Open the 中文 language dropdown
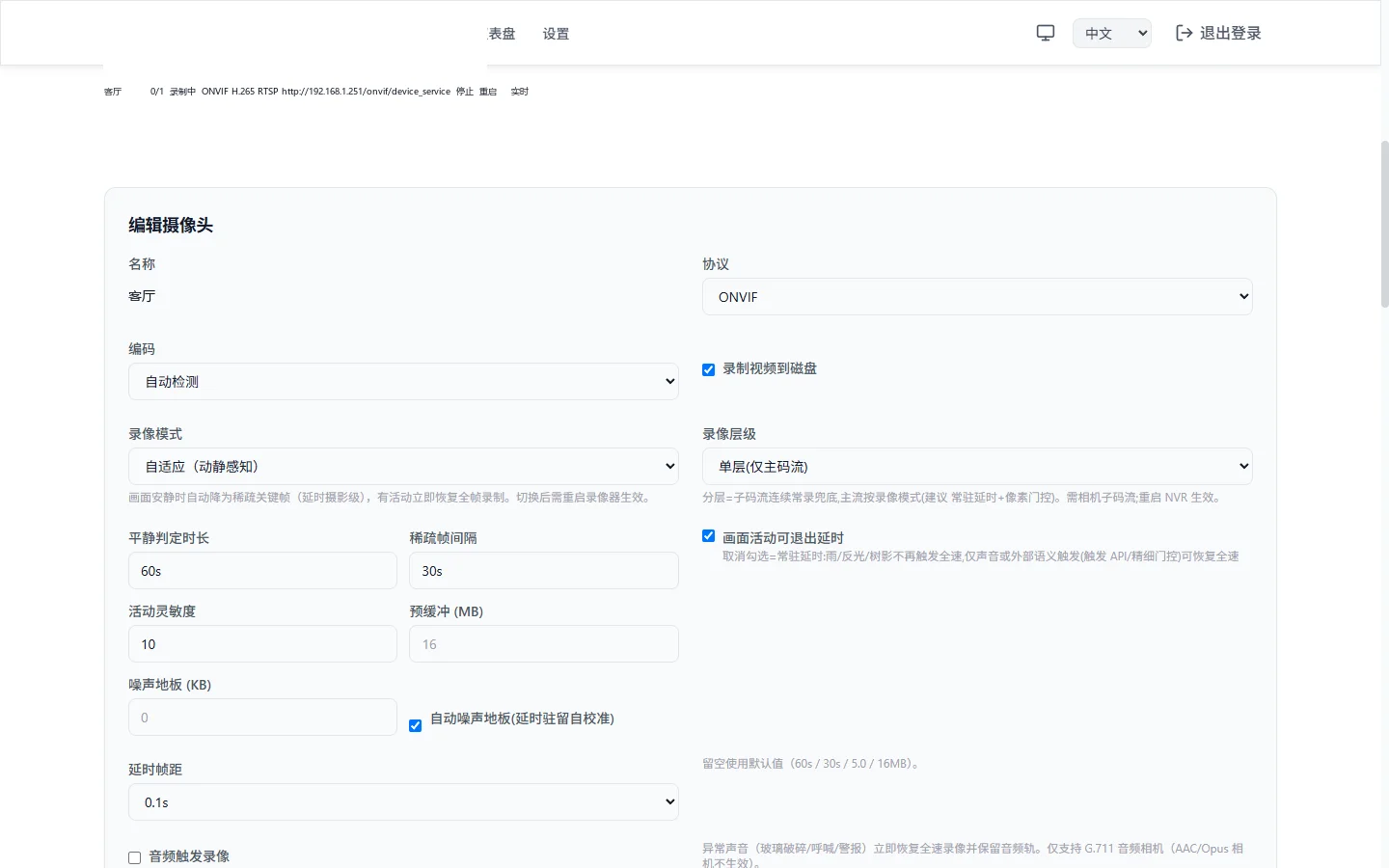Screen dimensions: 1389x868 point(1112,33)
